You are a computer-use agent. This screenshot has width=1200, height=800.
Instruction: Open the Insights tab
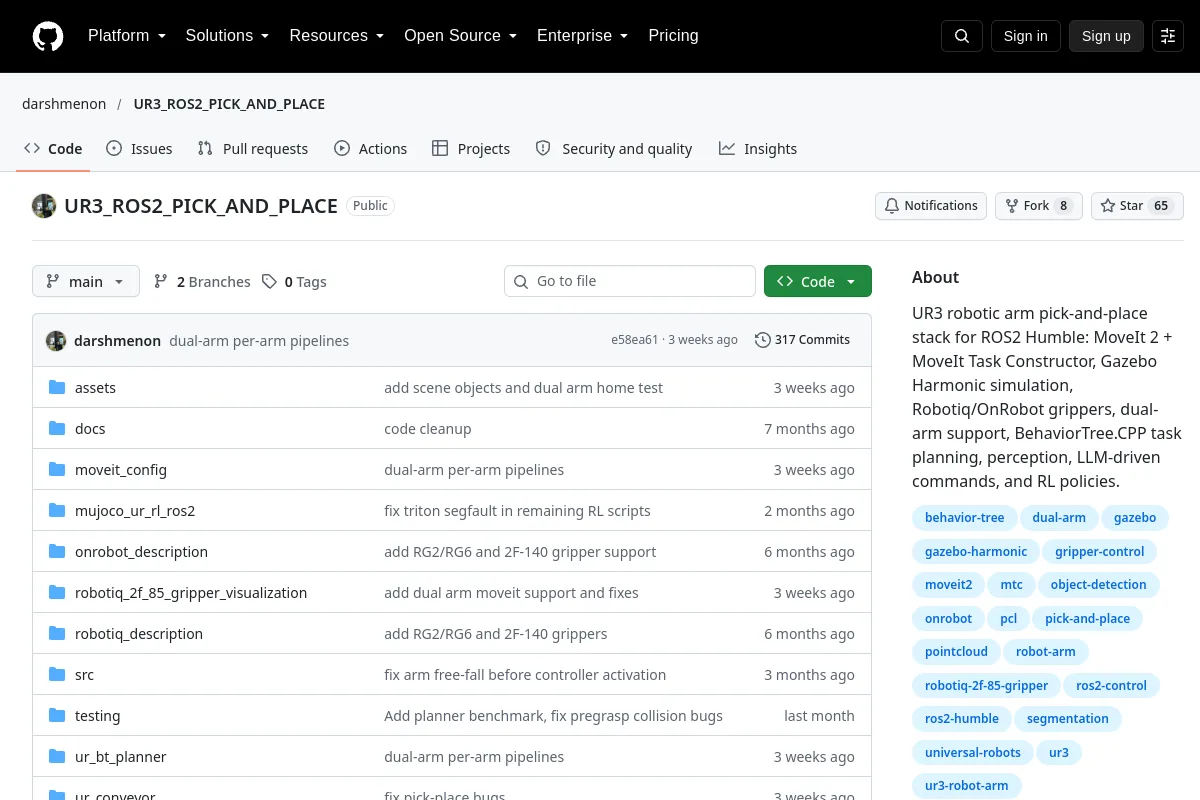click(x=758, y=149)
